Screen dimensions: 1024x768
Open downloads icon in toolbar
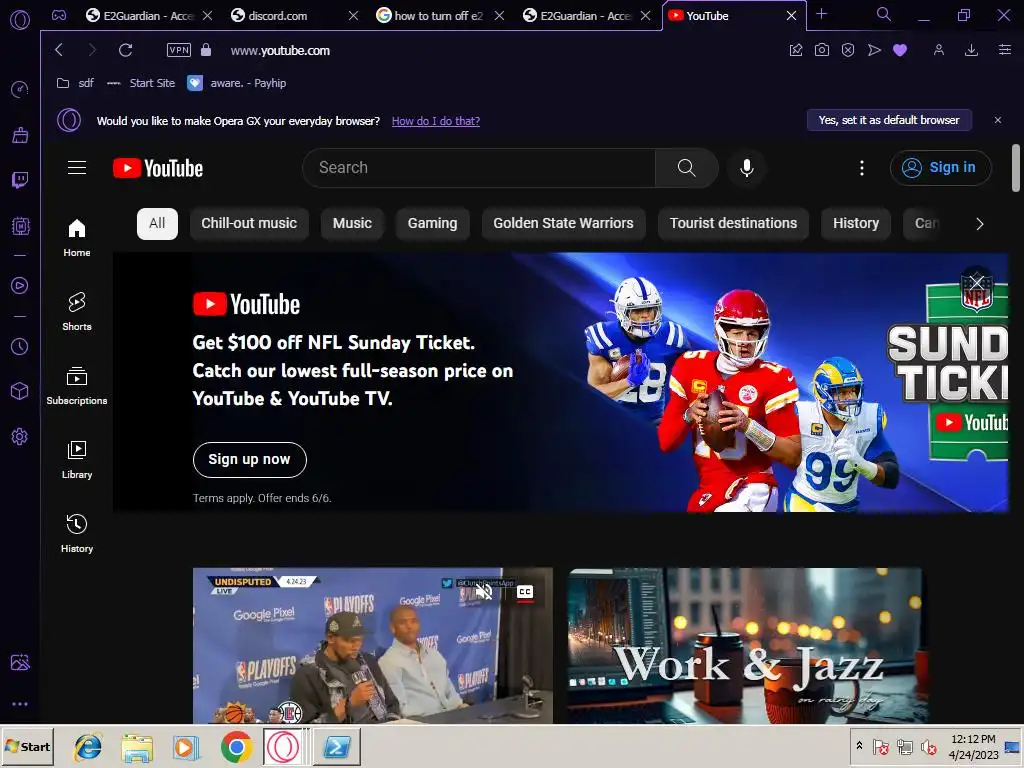(x=971, y=50)
